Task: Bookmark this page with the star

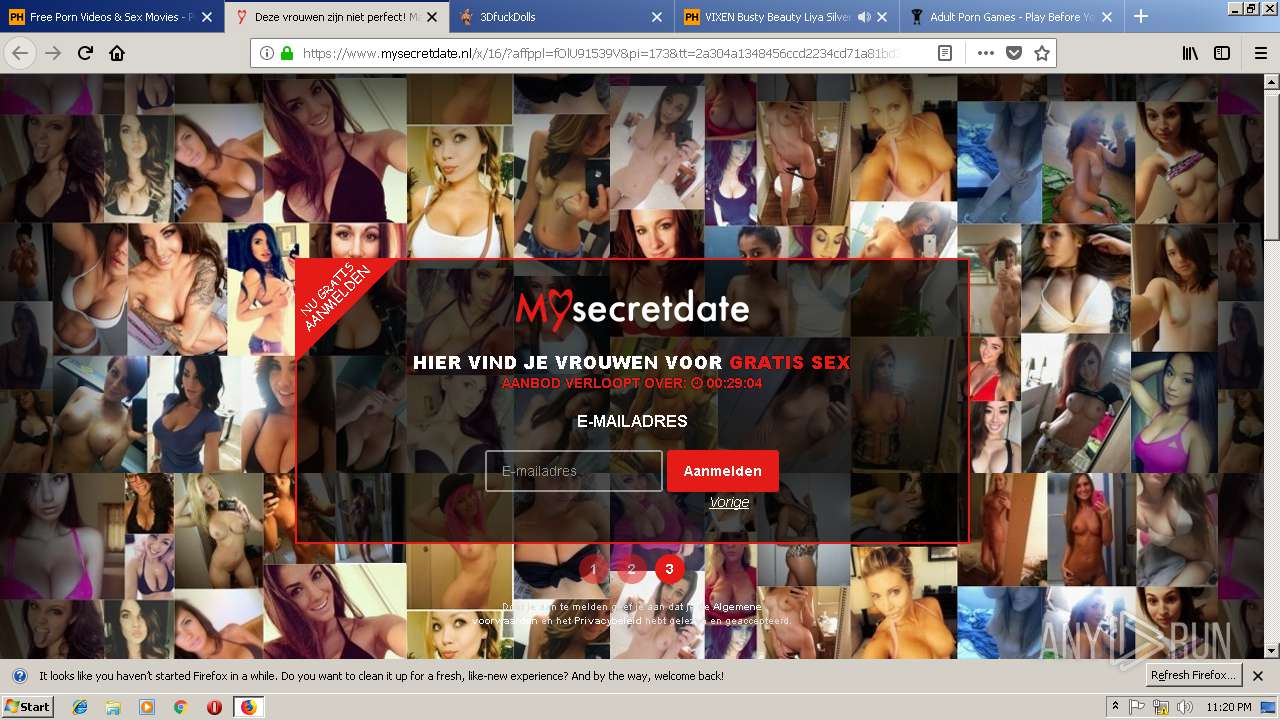Action: click(1042, 53)
